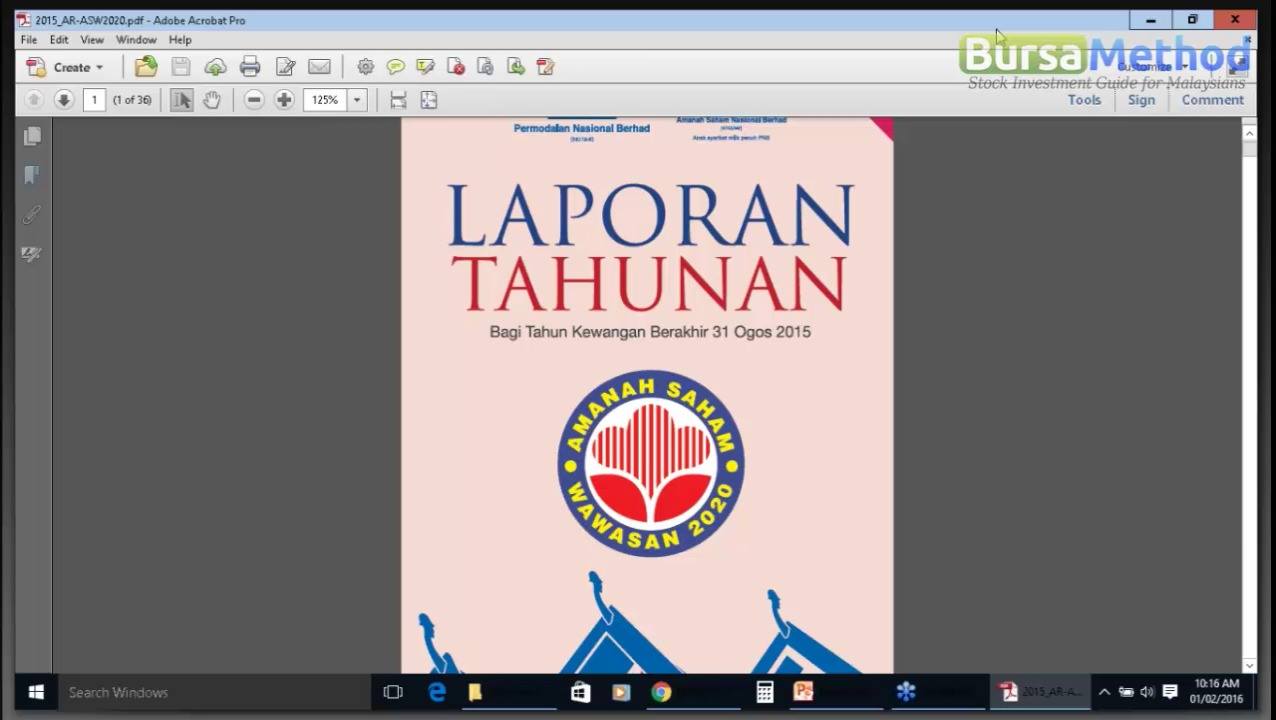1276x720 pixels.
Task: Open the Sign pane
Action: point(1141,100)
